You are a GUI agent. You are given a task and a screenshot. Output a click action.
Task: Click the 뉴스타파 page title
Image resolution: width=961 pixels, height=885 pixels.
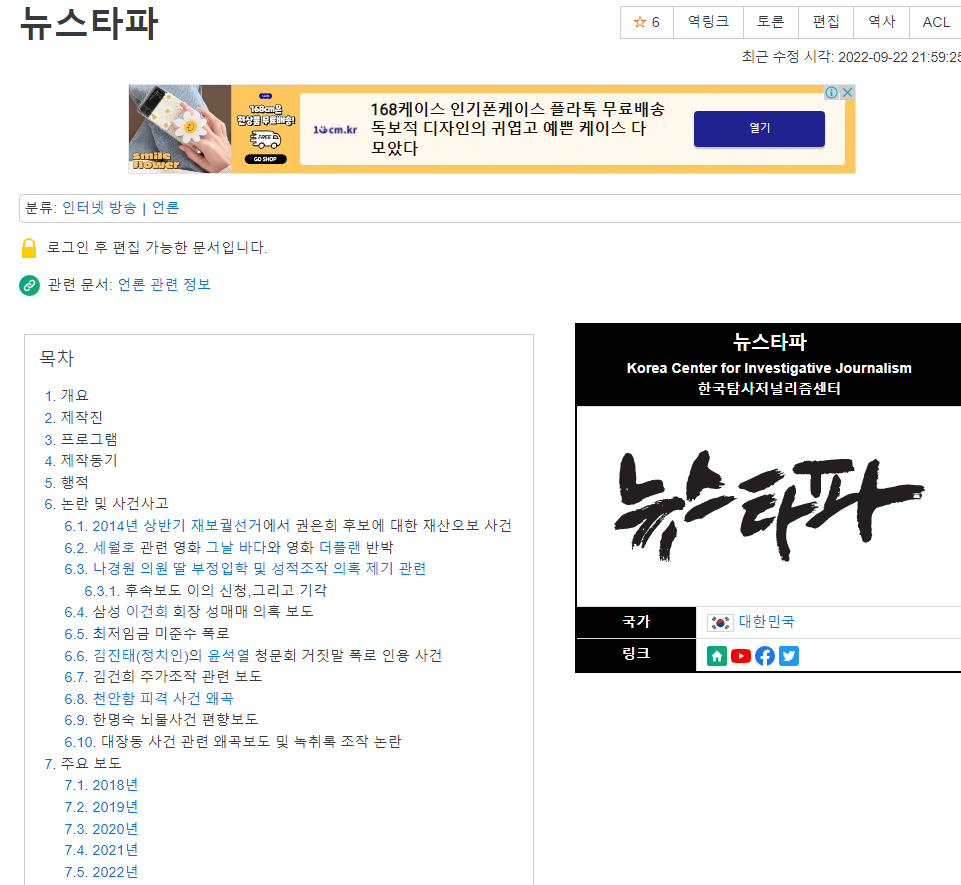point(89,24)
